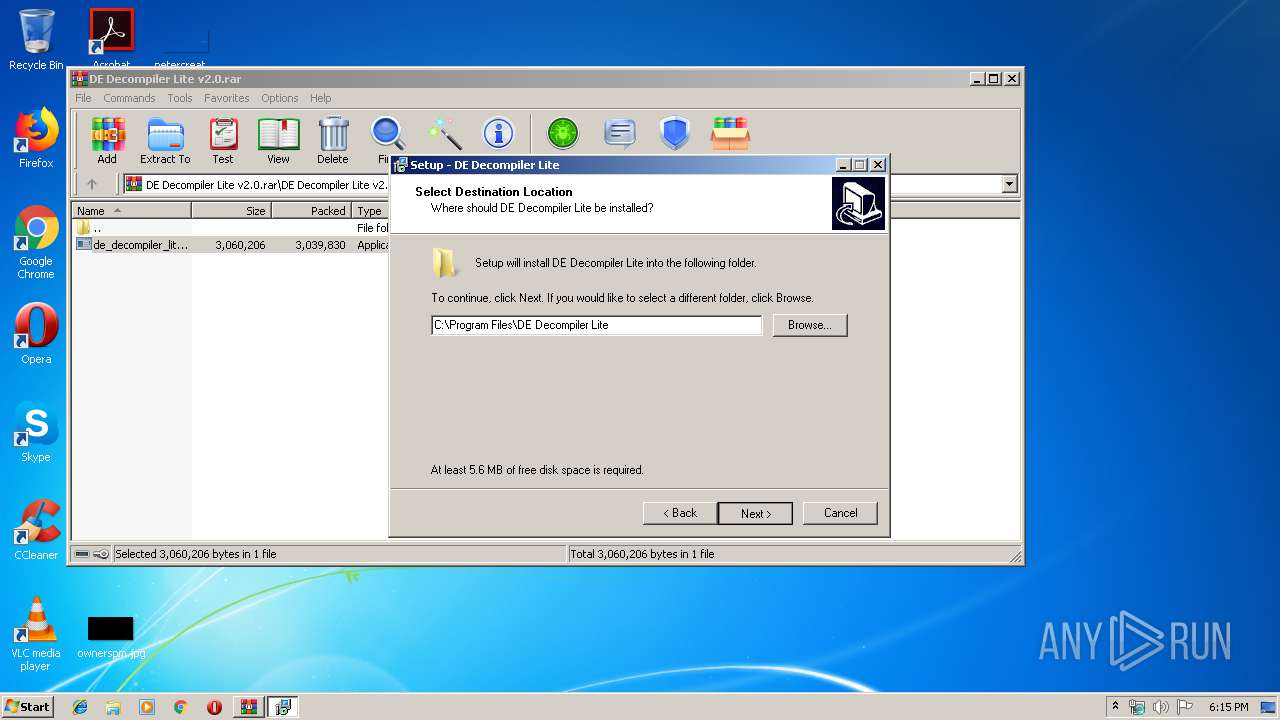The height and width of the screenshot is (720, 1280).
Task: Select the Skype desktop icon
Action: coord(36,432)
